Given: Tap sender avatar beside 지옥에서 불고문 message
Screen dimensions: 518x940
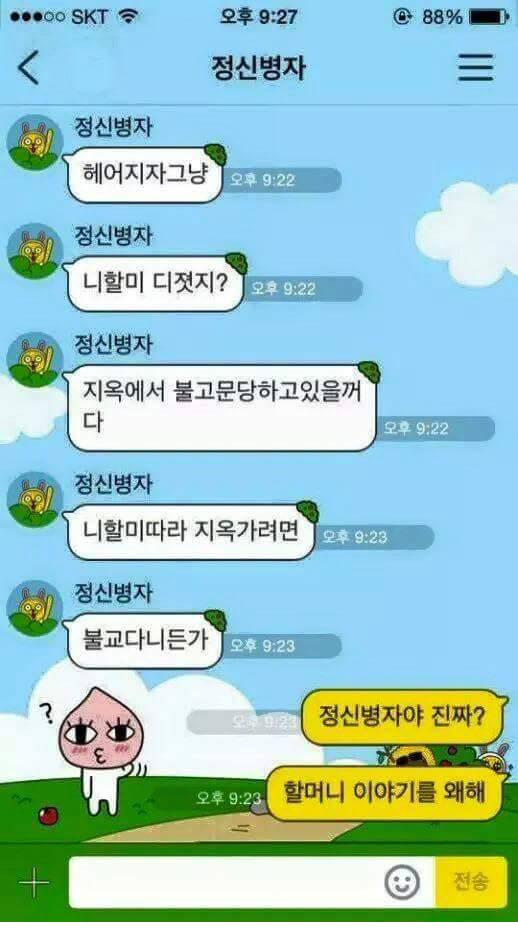Looking at the screenshot, I should [x=34, y=360].
